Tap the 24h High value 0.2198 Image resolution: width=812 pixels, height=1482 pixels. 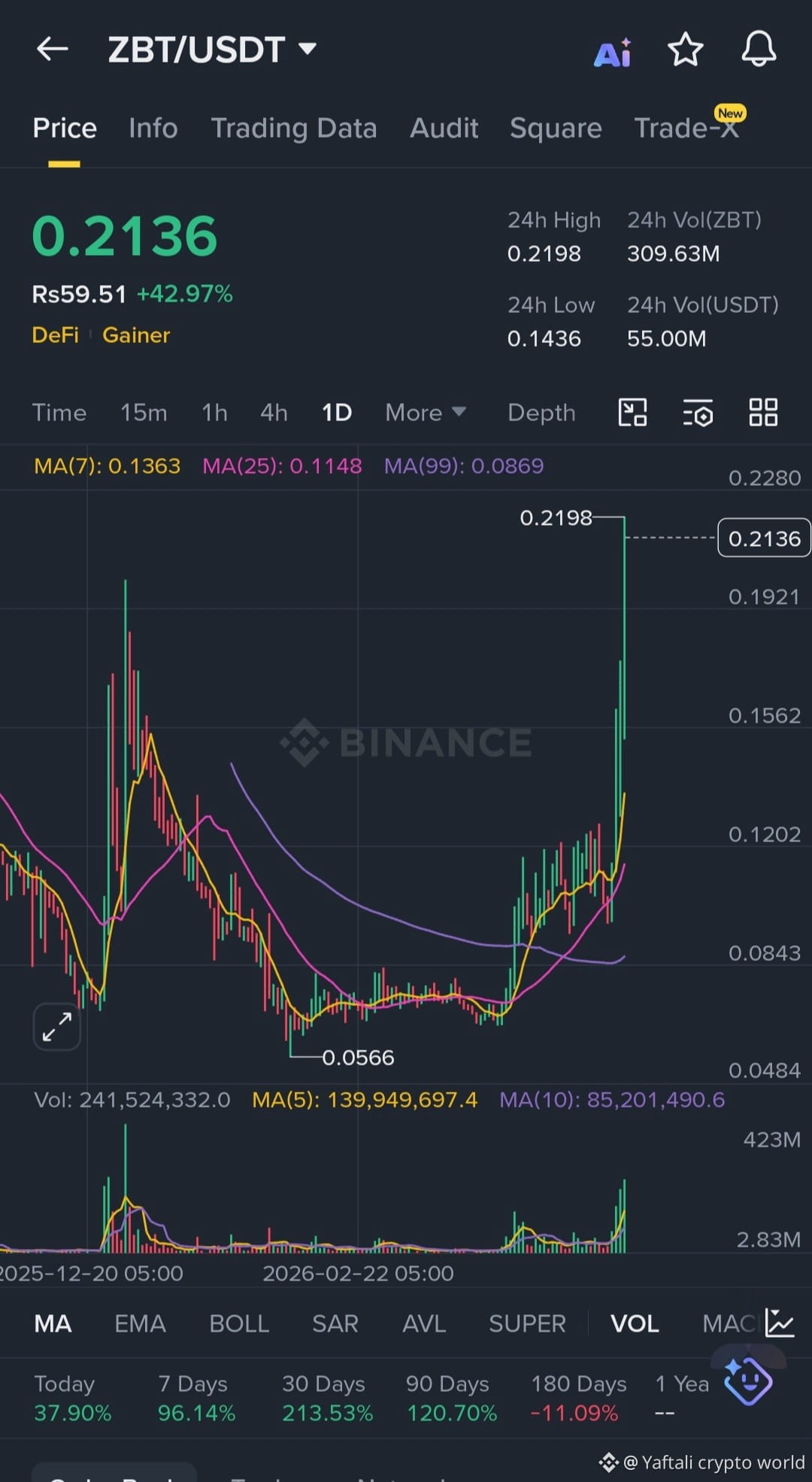tap(544, 254)
